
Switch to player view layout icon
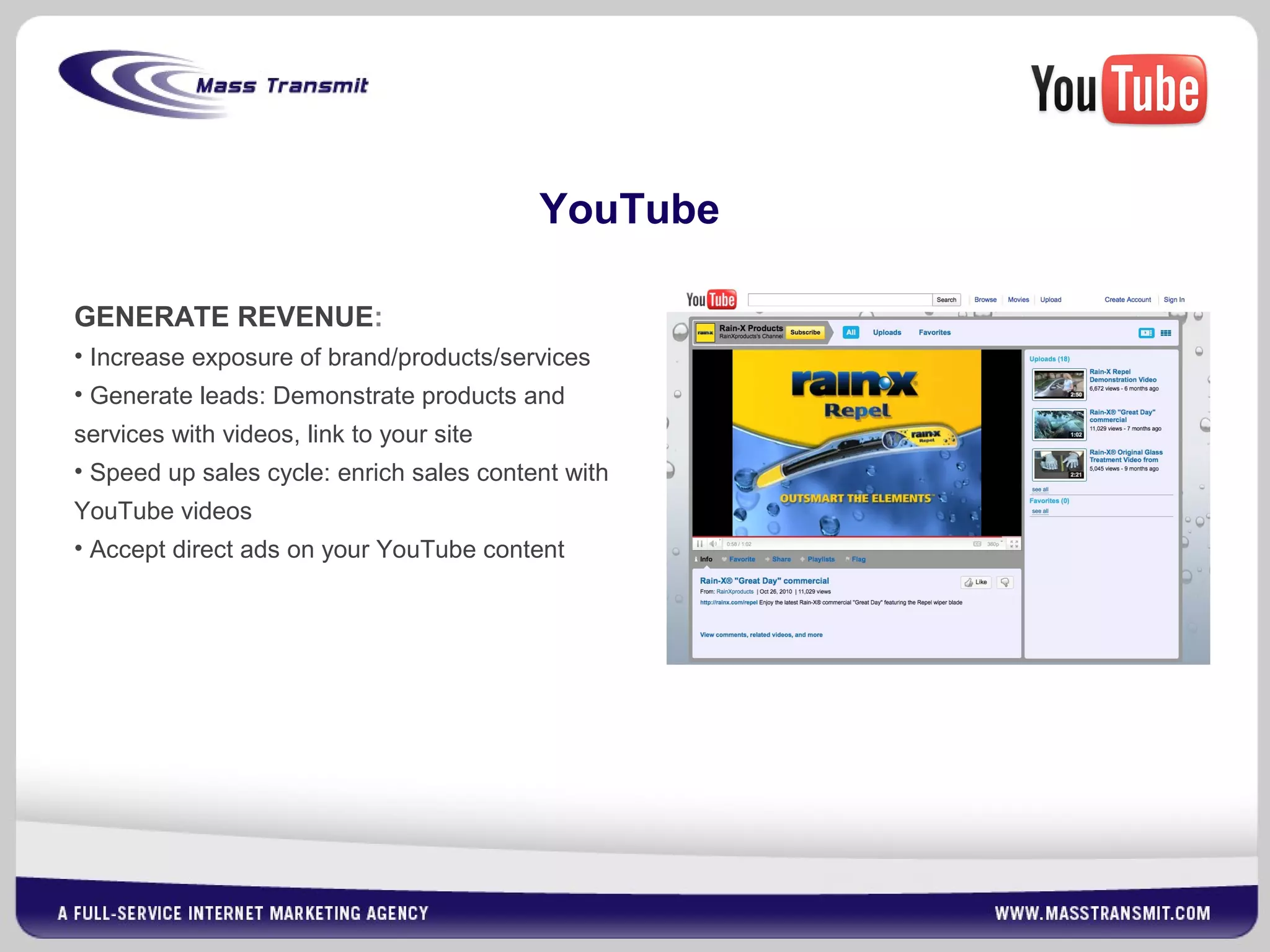point(1146,333)
